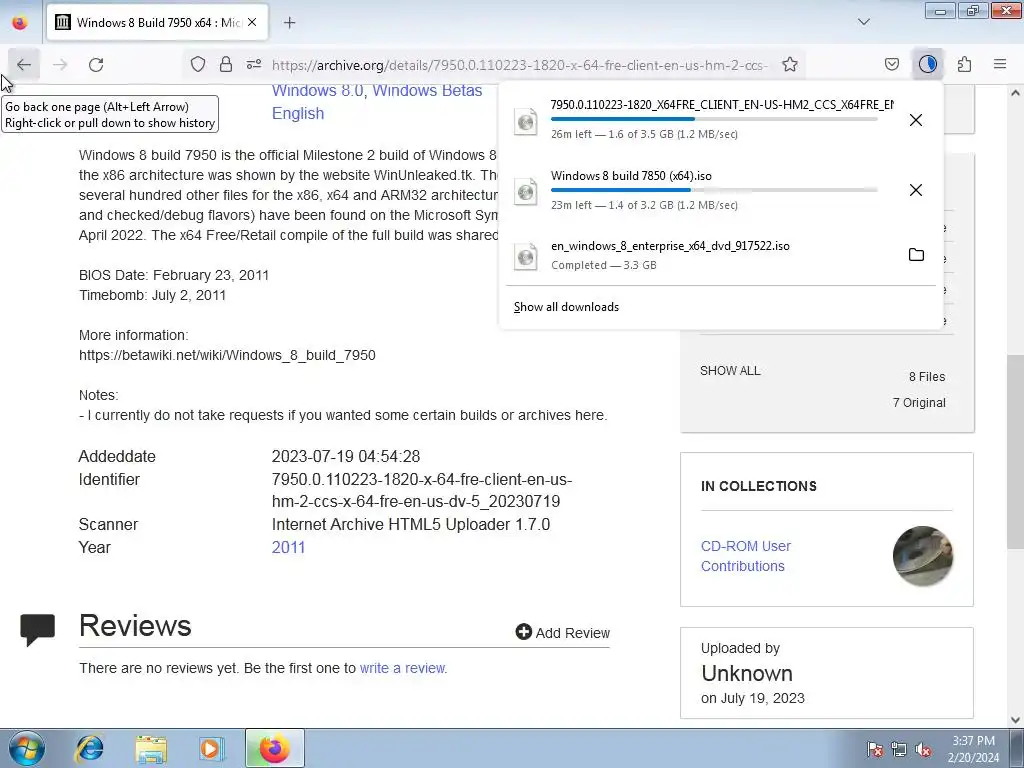Reload the current page

96,65
